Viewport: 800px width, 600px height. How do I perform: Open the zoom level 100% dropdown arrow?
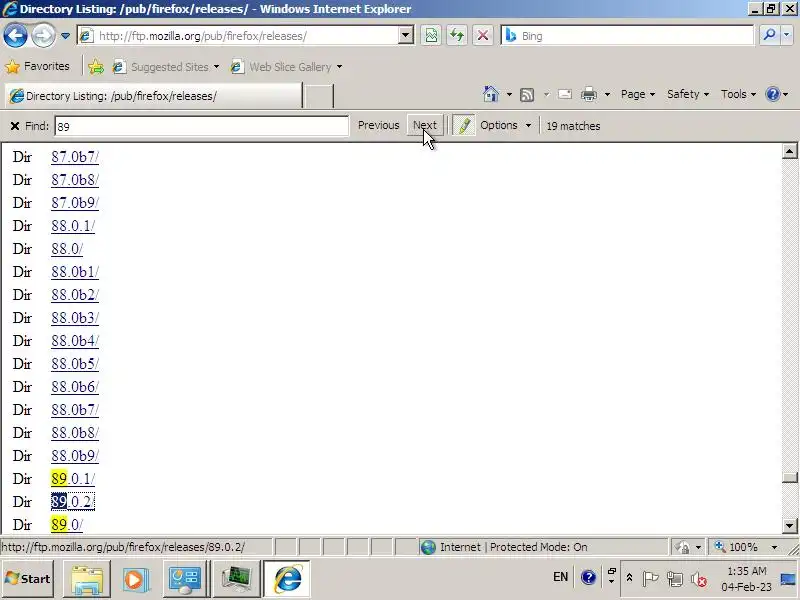pyautogui.click(x=774, y=547)
